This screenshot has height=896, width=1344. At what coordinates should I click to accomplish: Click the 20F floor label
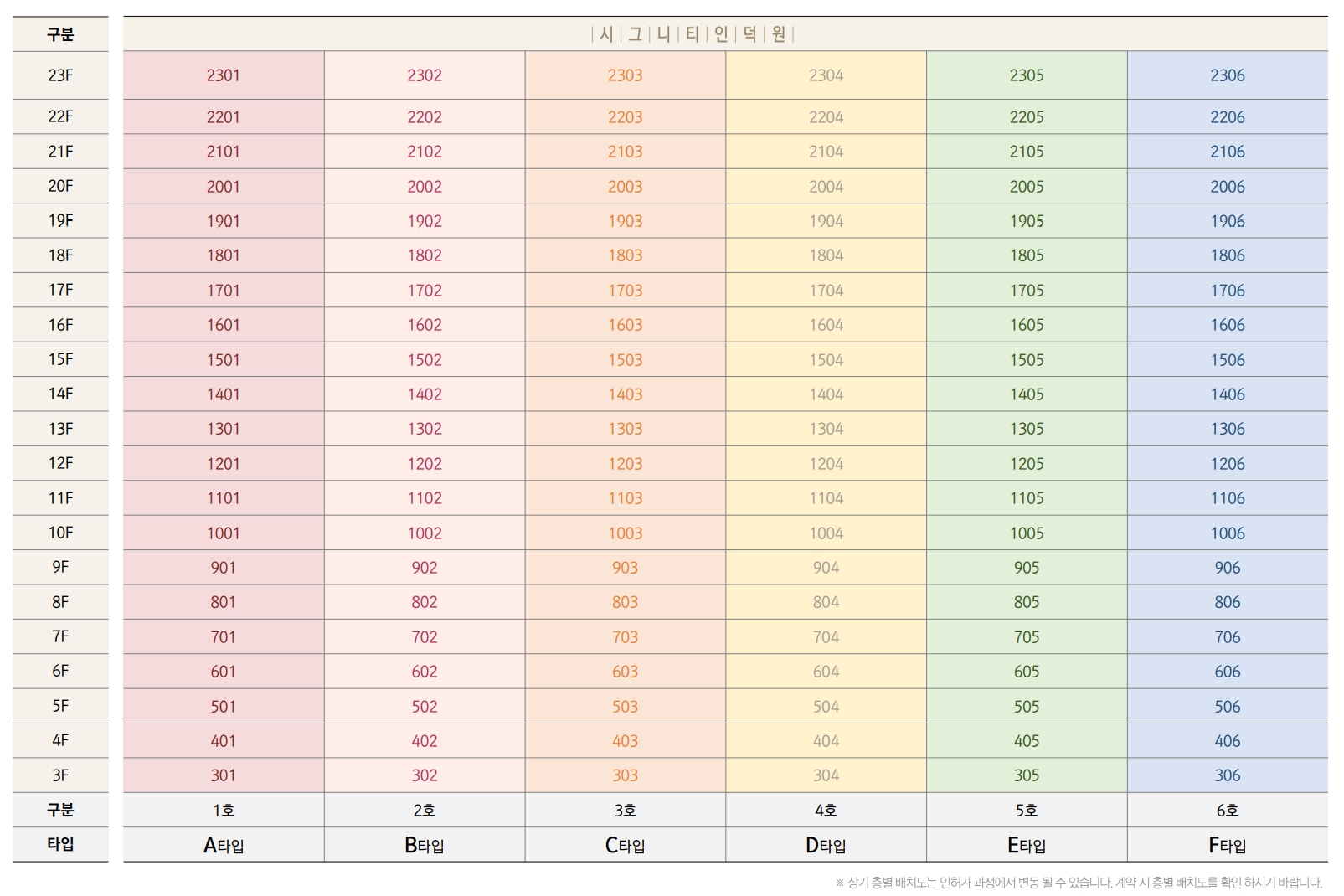(60, 186)
